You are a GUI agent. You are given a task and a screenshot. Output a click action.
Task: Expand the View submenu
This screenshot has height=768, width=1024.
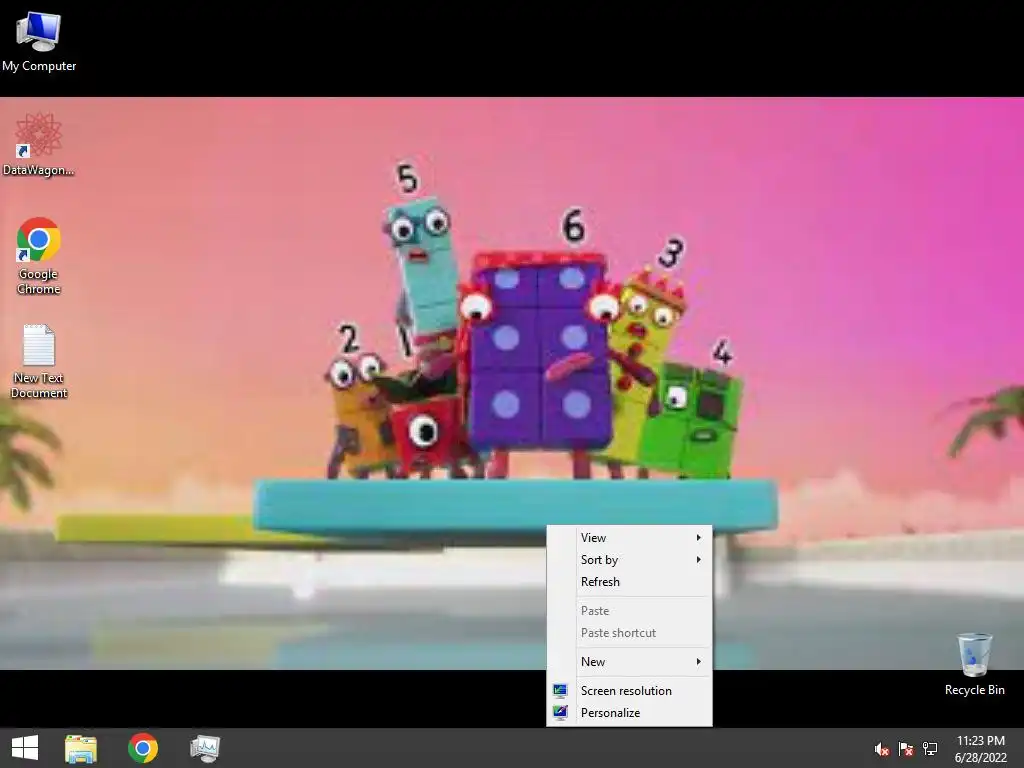(x=630, y=537)
